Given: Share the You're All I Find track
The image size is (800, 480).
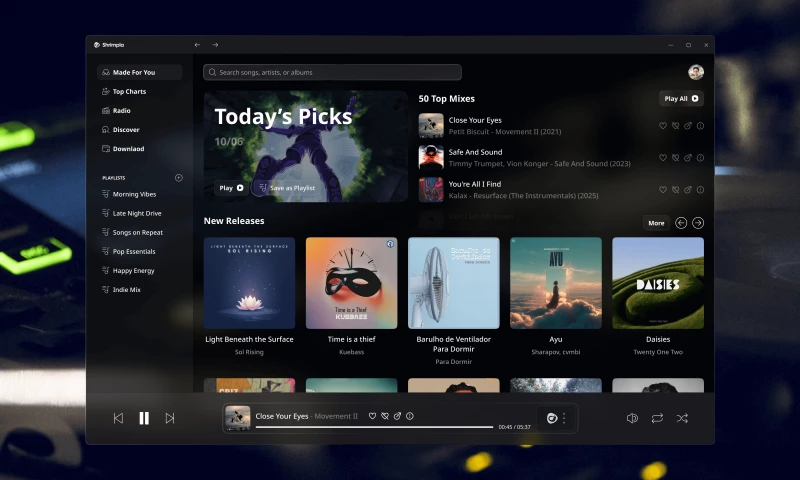Looking at the screenshot, I should pyautogui.click(x=688, y=190).
